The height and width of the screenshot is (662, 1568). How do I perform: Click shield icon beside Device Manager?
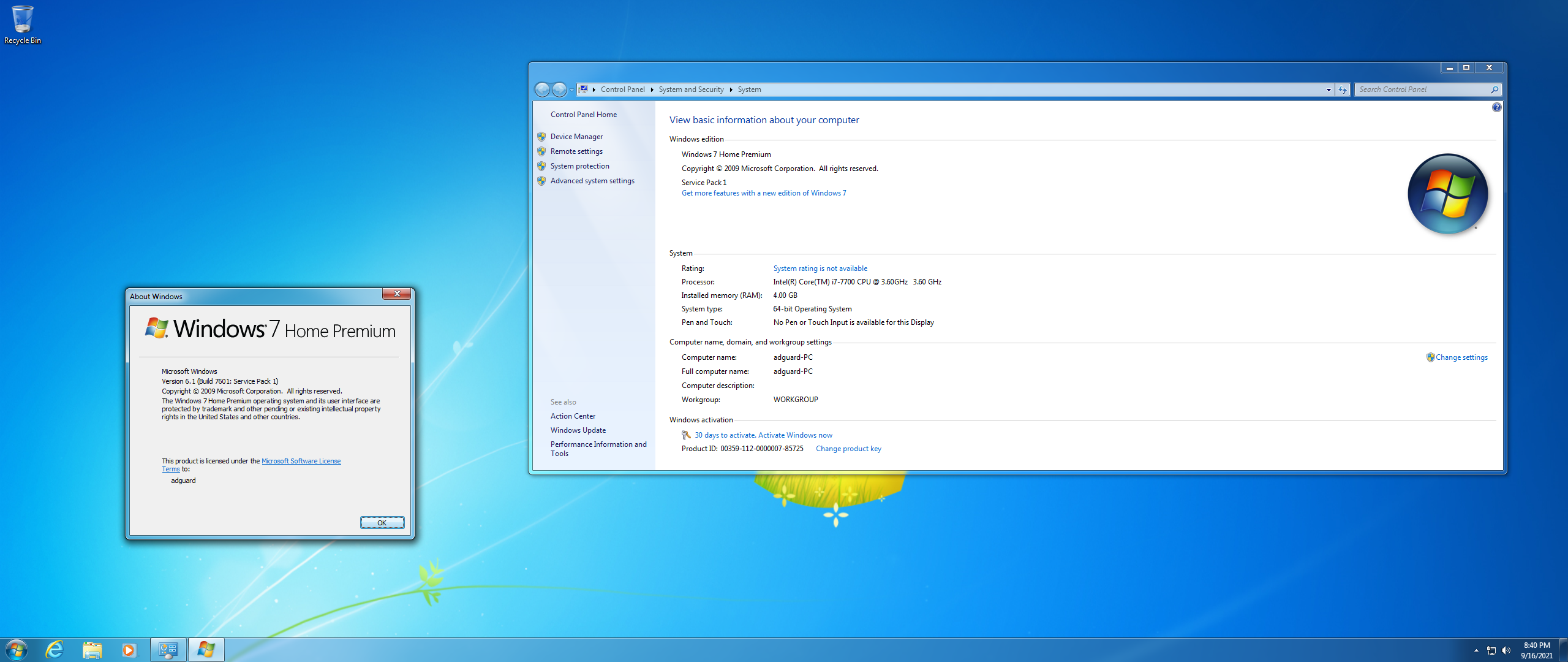[541, 137]
